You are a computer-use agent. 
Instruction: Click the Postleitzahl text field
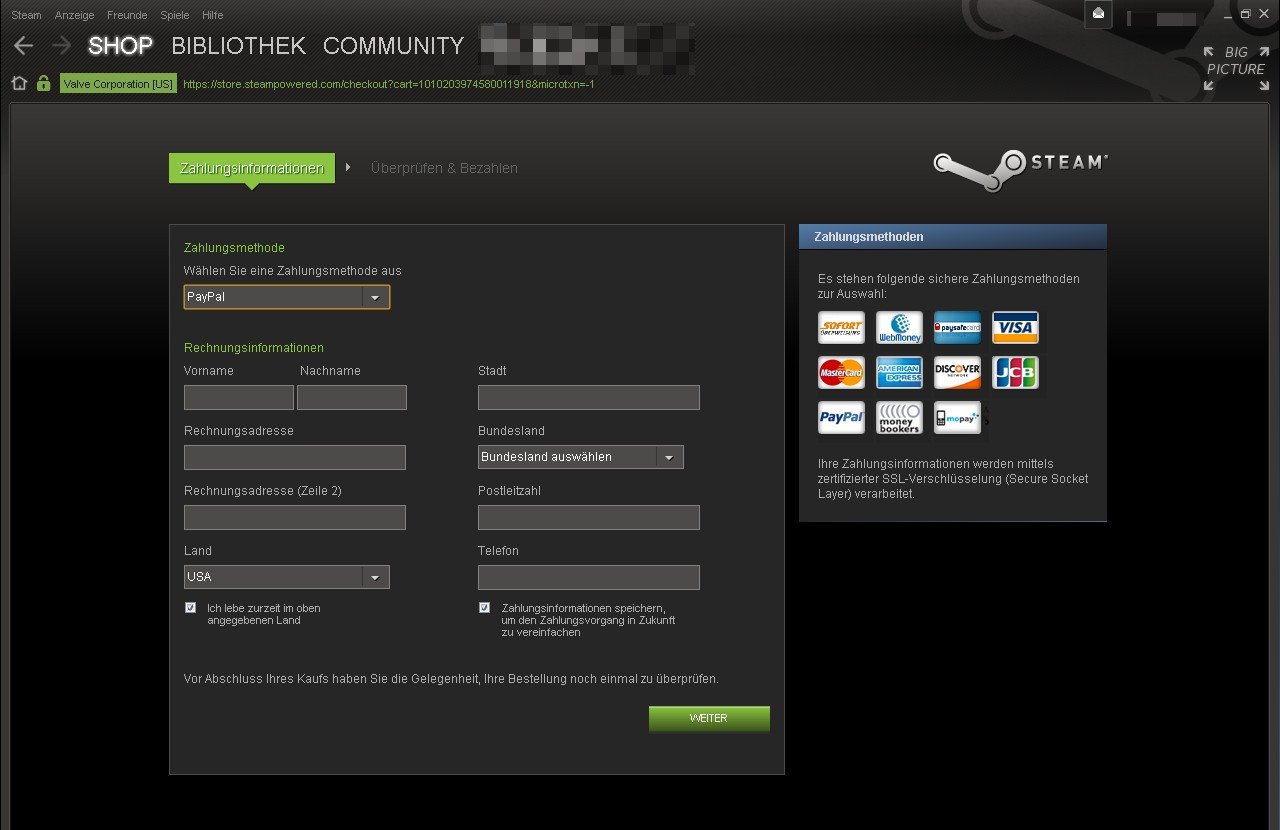tap(589, 517)
